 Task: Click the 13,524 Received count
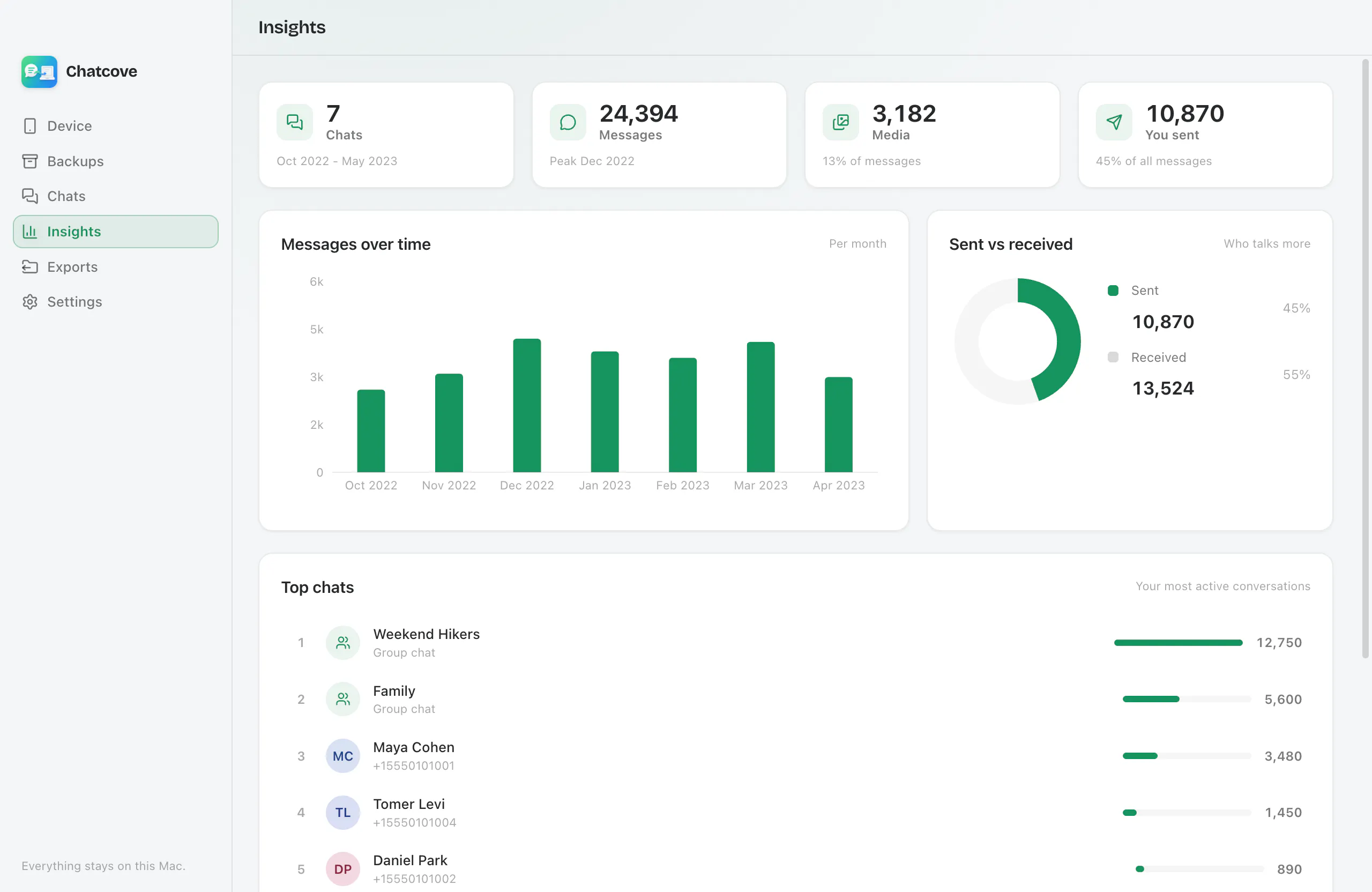tap(1164, 388)
